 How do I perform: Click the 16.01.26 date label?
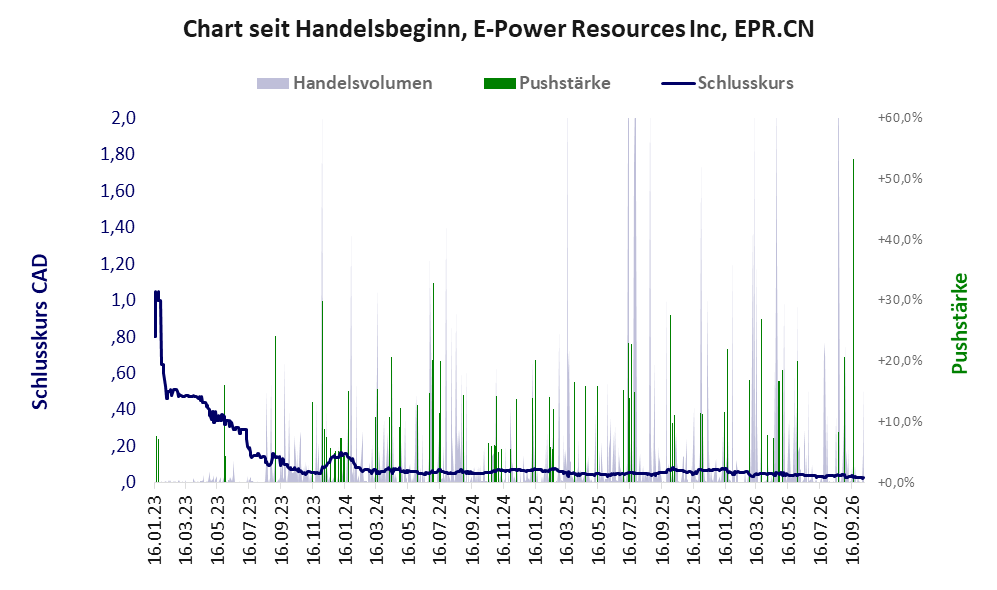pos(726,529)
